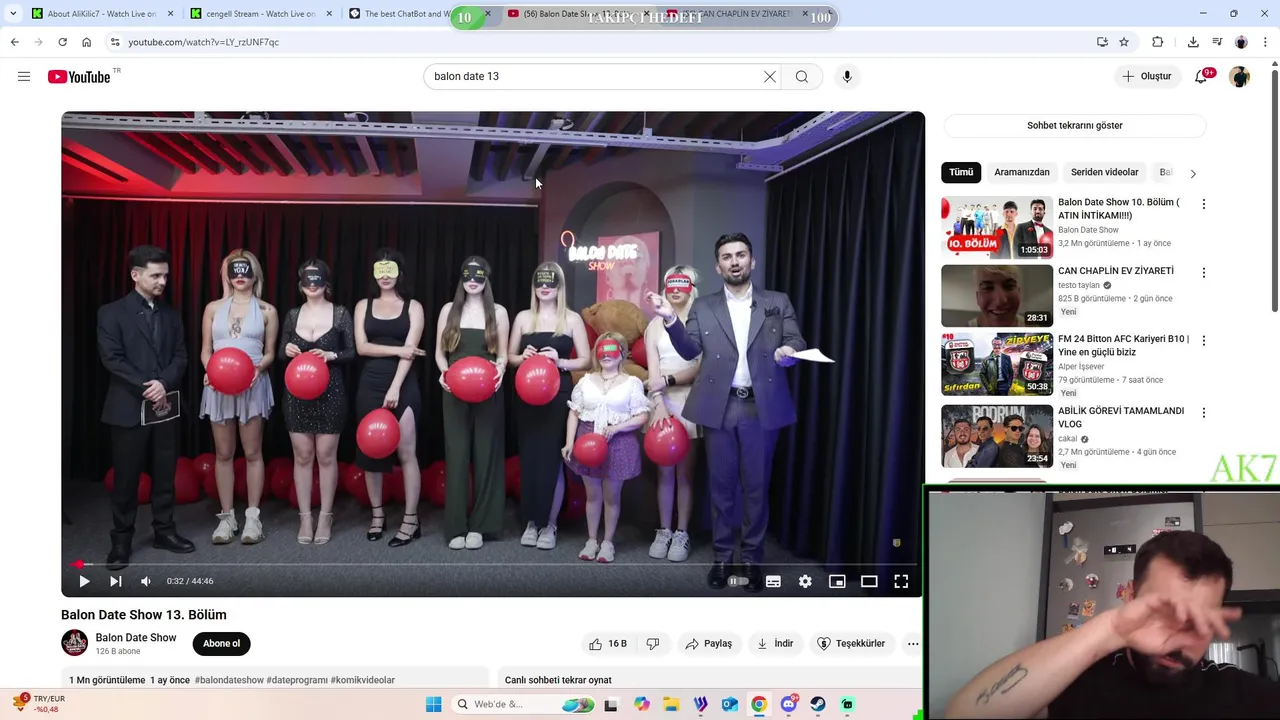Screen dimensions: 1280x720
Task: Clear the search box text
Action: click(770, 76)
